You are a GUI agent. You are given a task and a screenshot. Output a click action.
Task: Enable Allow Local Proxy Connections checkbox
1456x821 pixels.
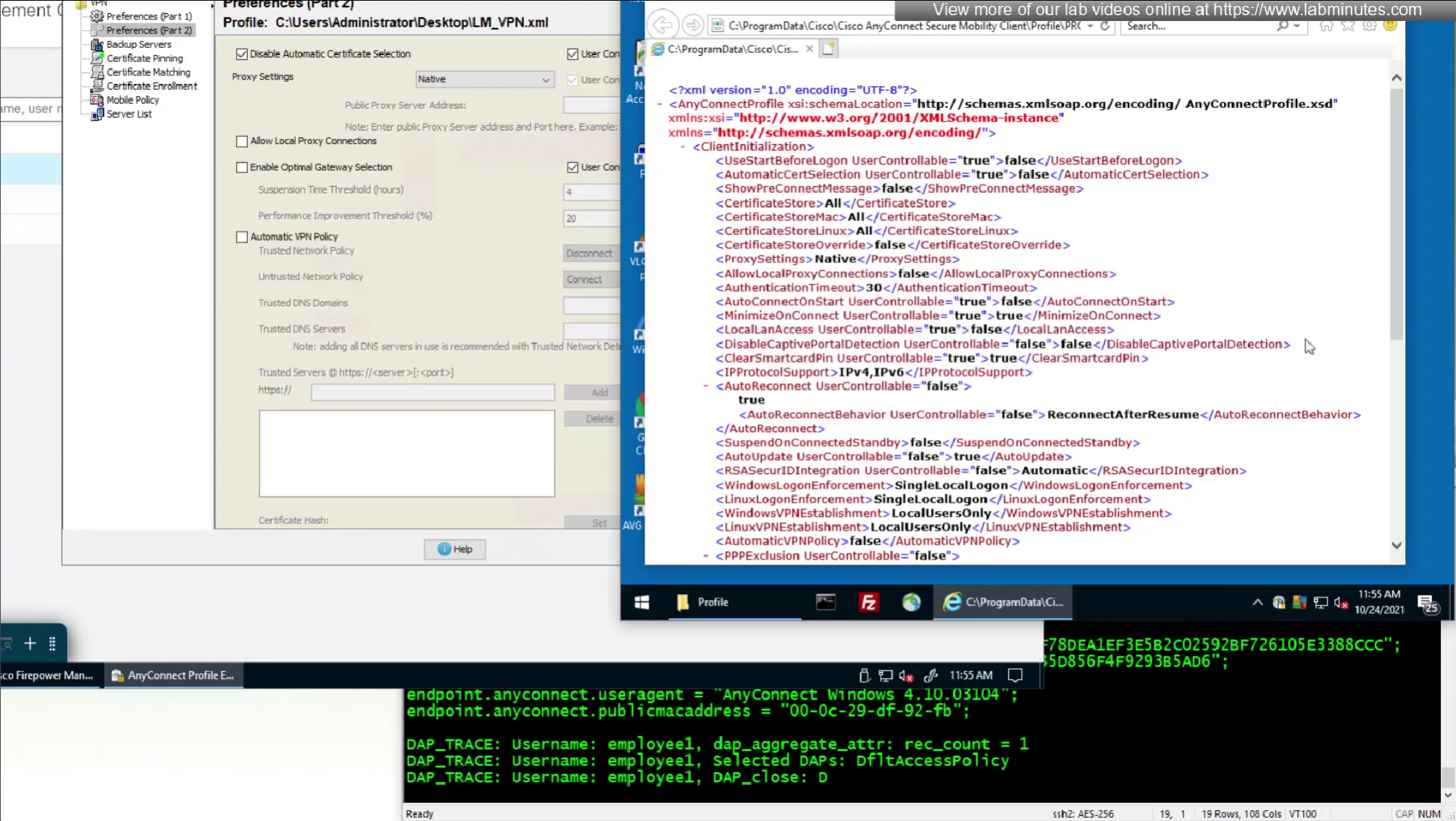pos(242,141)
